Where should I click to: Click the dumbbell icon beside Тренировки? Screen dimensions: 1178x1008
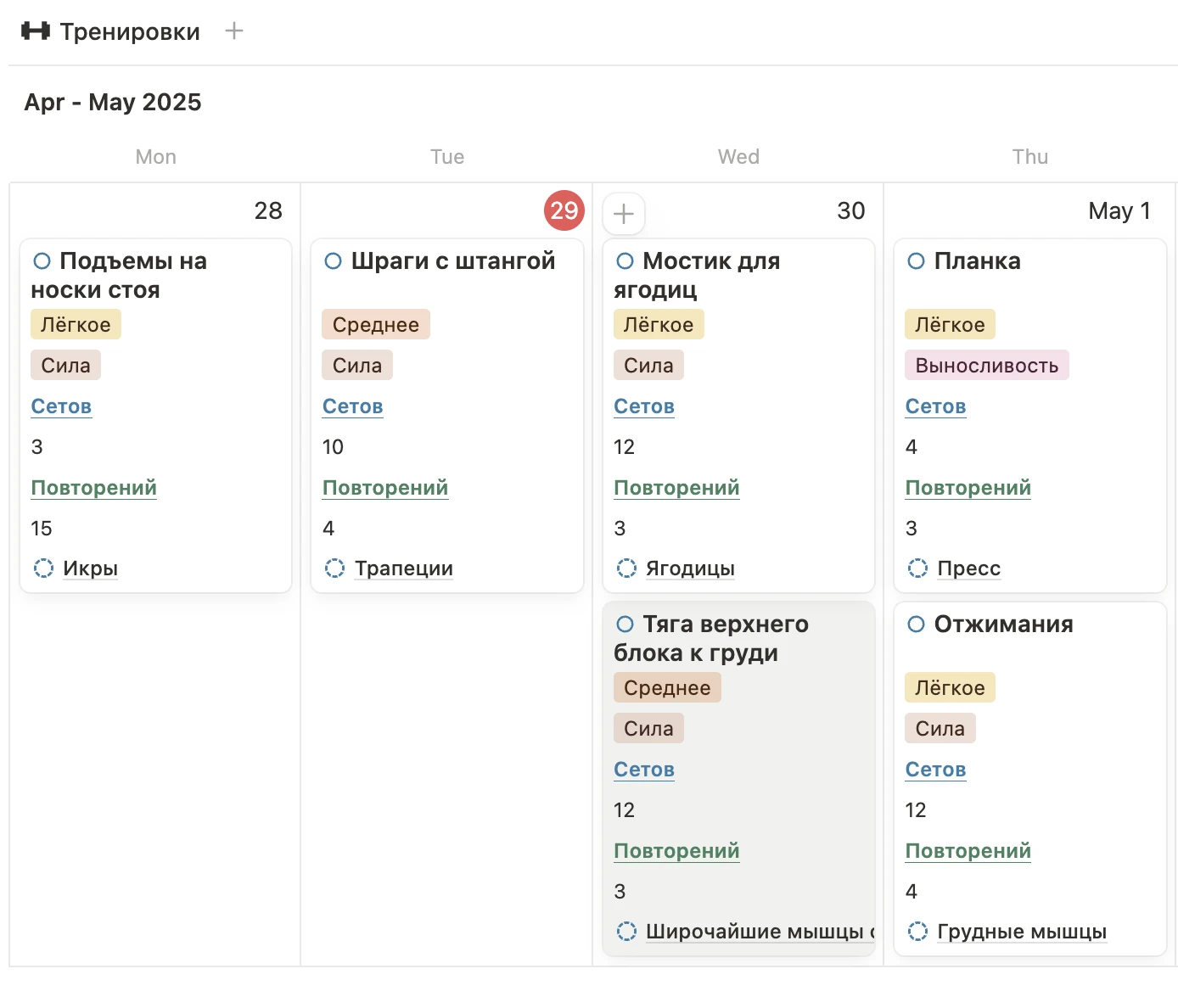pos(35,31)
